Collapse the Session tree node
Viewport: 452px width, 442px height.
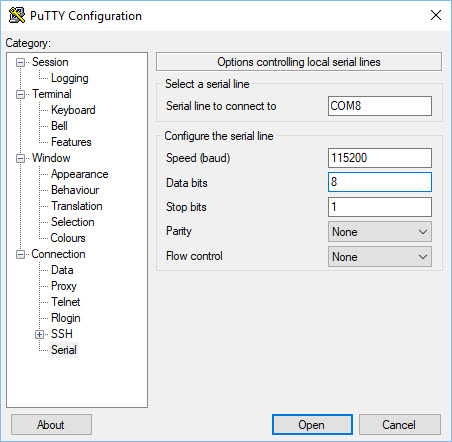point(21,62)
